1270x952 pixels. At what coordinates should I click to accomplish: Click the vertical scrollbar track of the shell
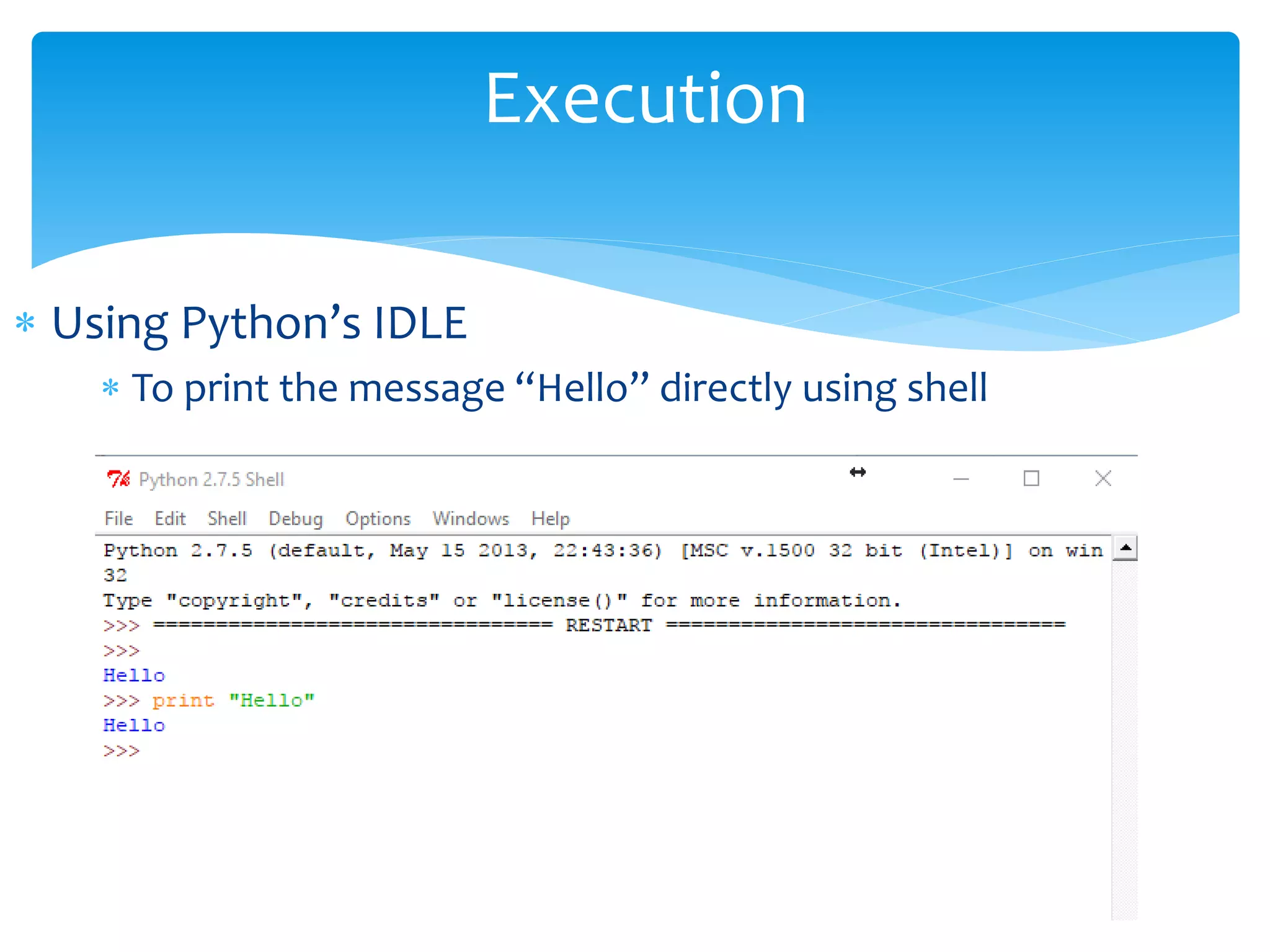point(1125,741)
